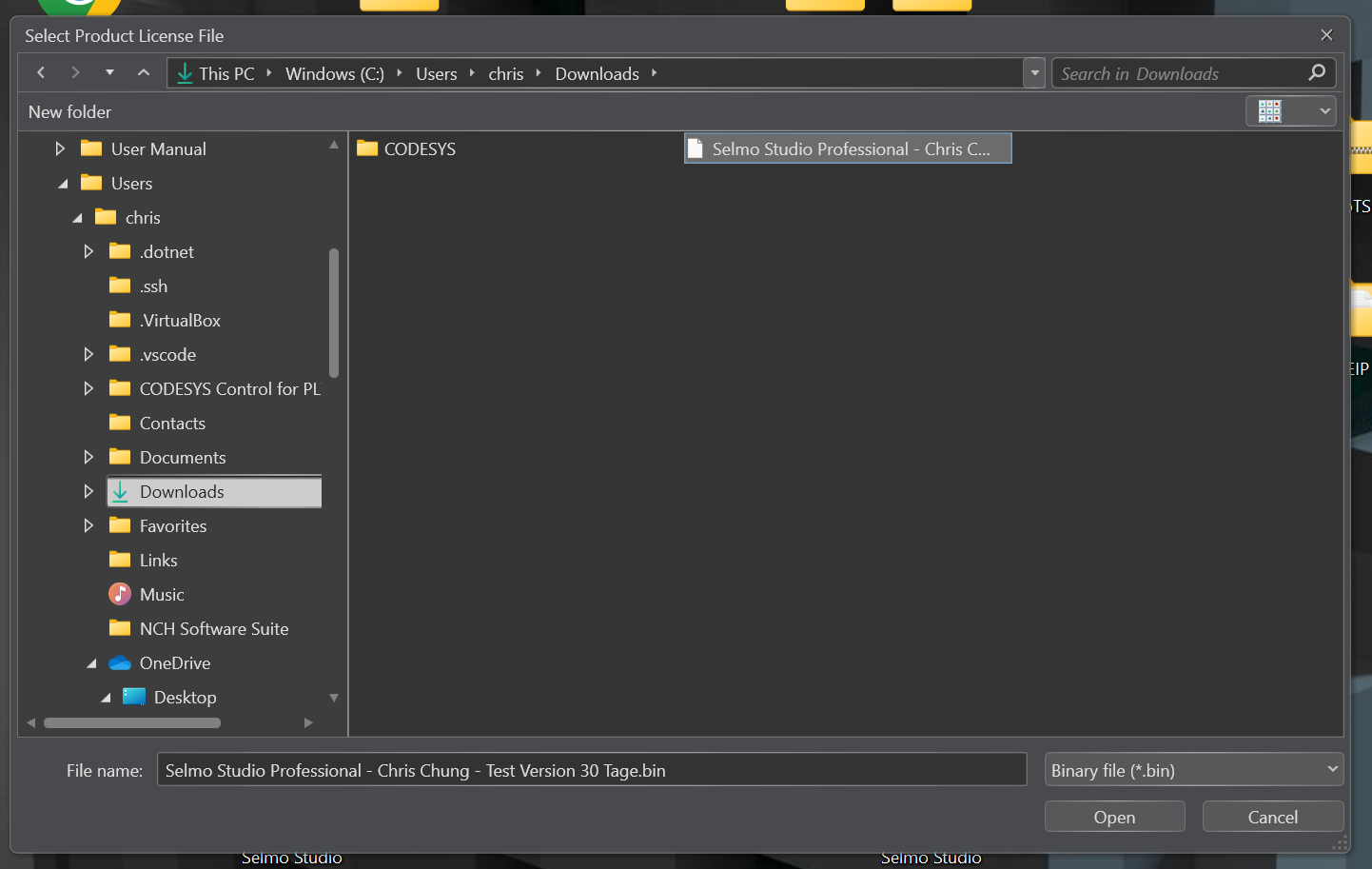Create a New folder

point(69,111)
